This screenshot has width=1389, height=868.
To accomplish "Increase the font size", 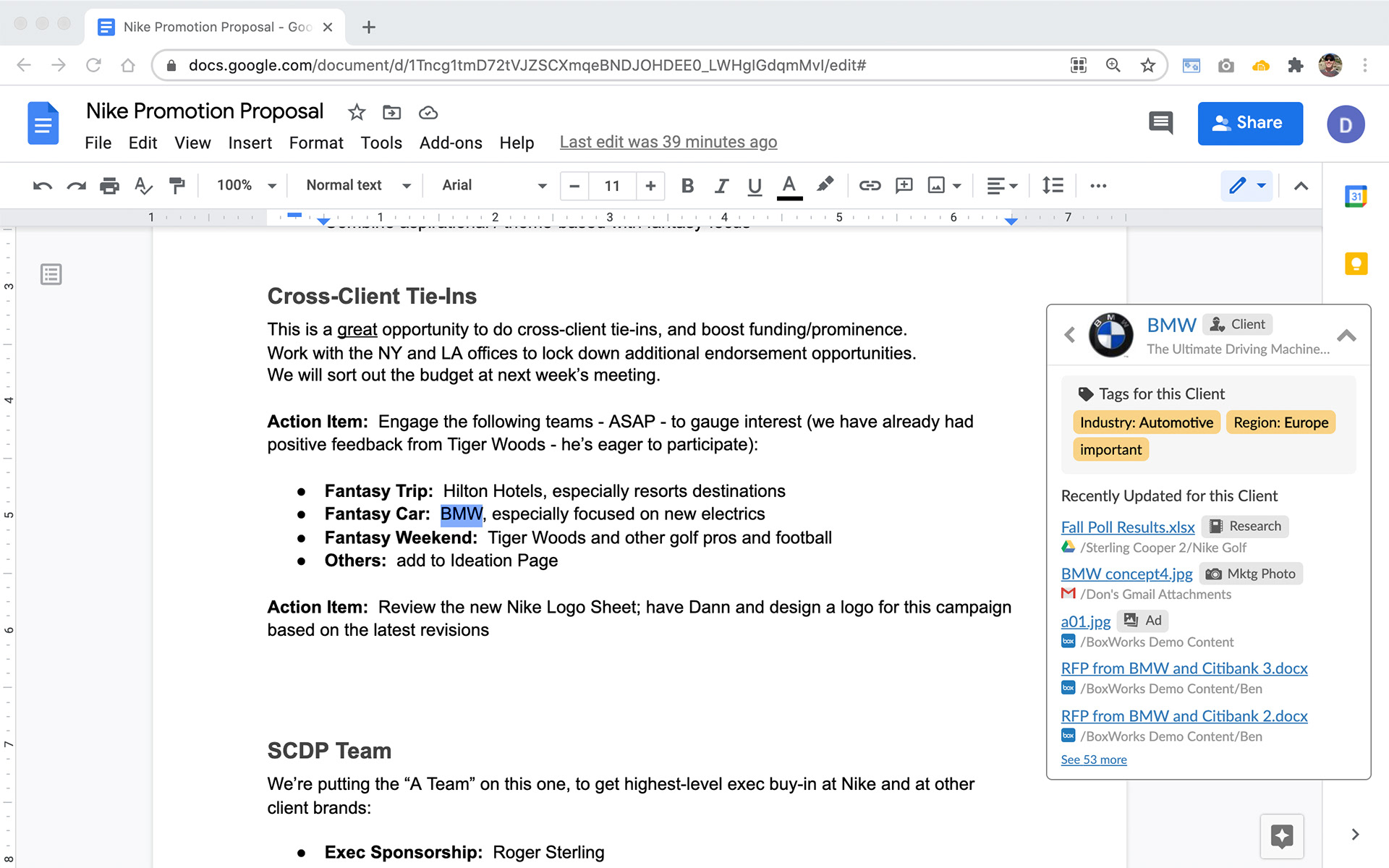I will 650,186.
